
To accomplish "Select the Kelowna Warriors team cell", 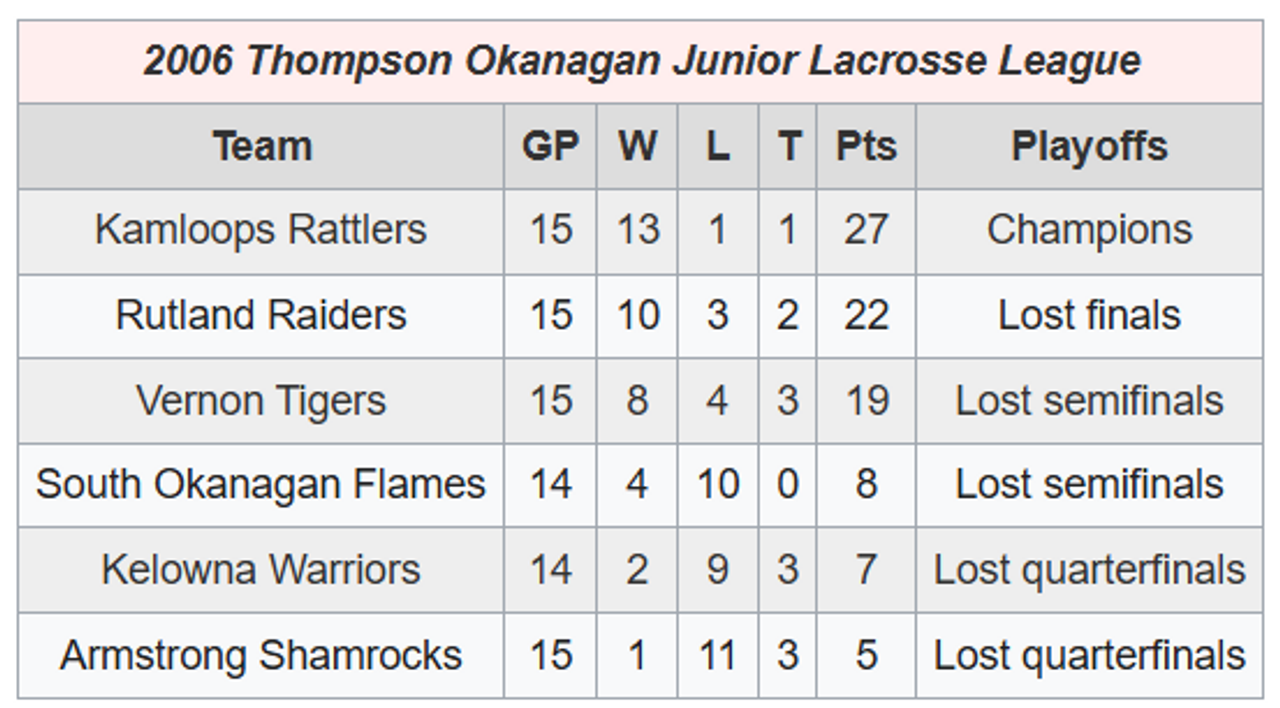I will [x=261, y=570].
